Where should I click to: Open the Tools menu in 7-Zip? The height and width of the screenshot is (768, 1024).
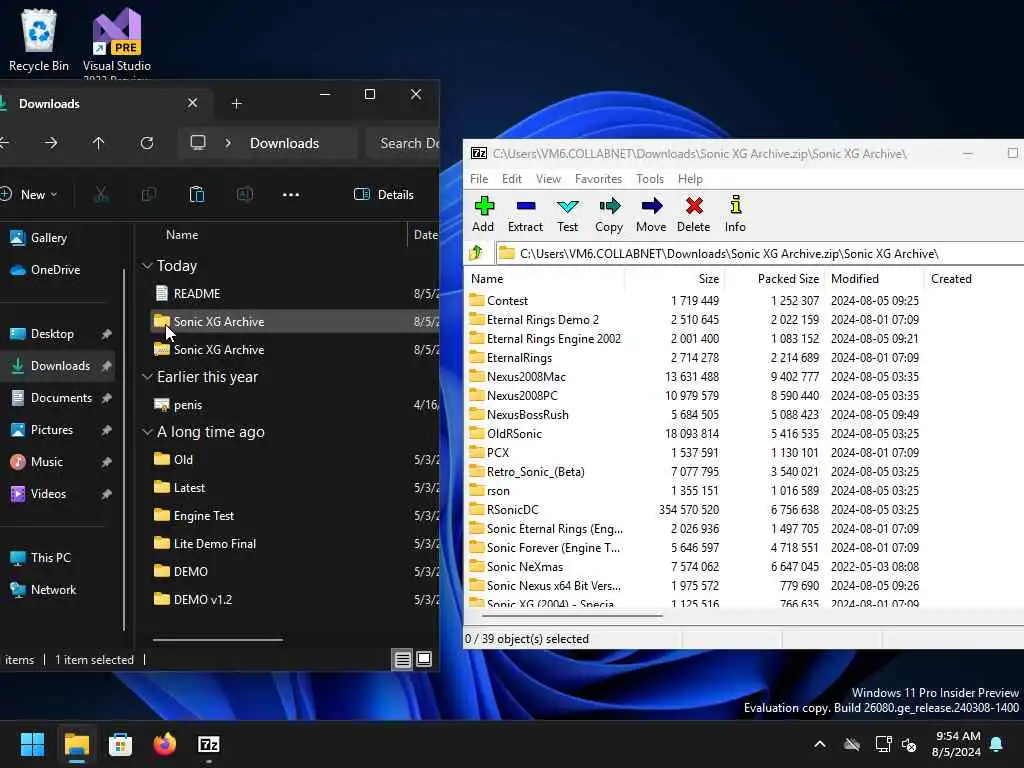pos(650,179)
